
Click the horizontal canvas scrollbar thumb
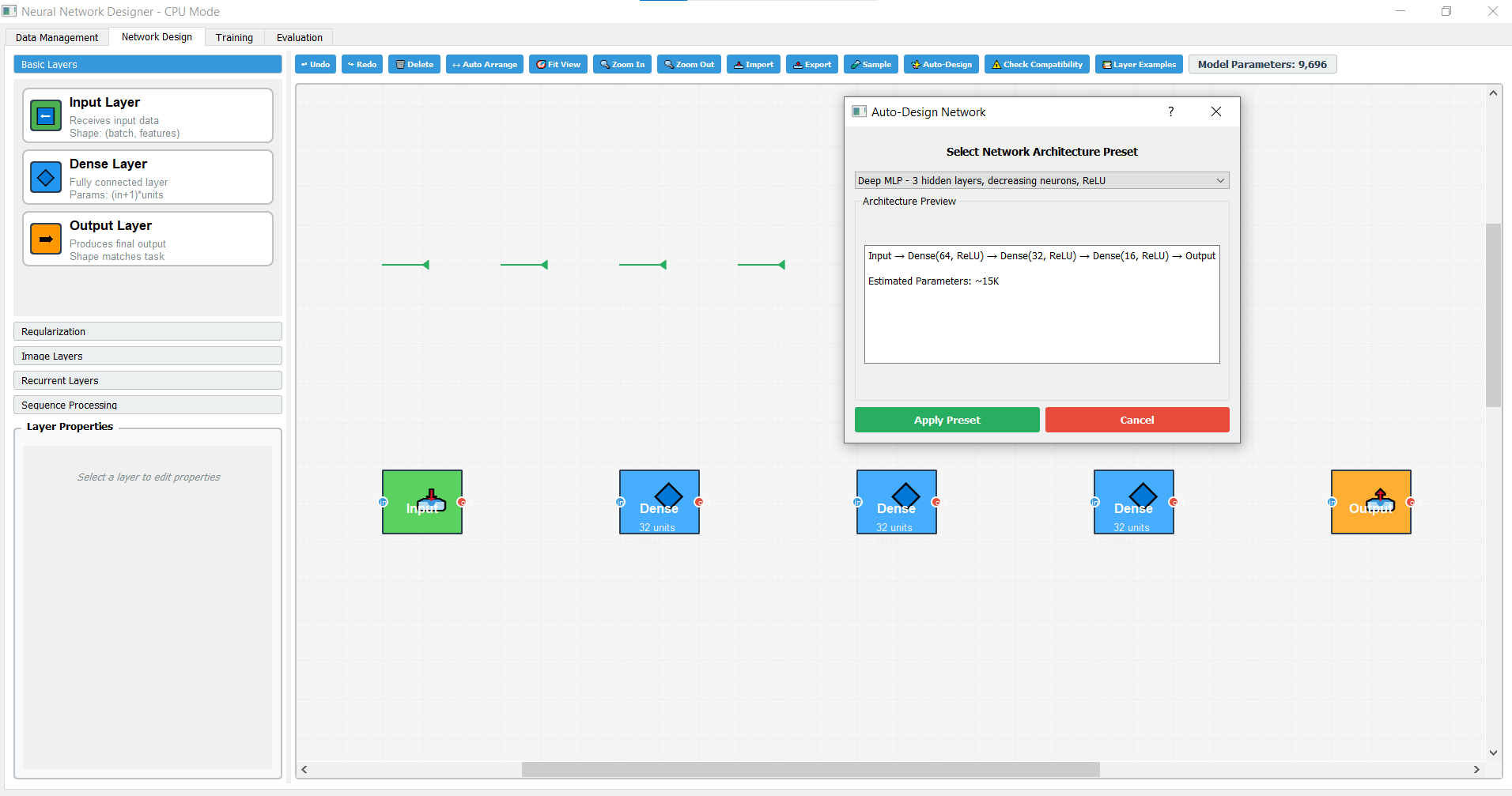tap(811, 769)
